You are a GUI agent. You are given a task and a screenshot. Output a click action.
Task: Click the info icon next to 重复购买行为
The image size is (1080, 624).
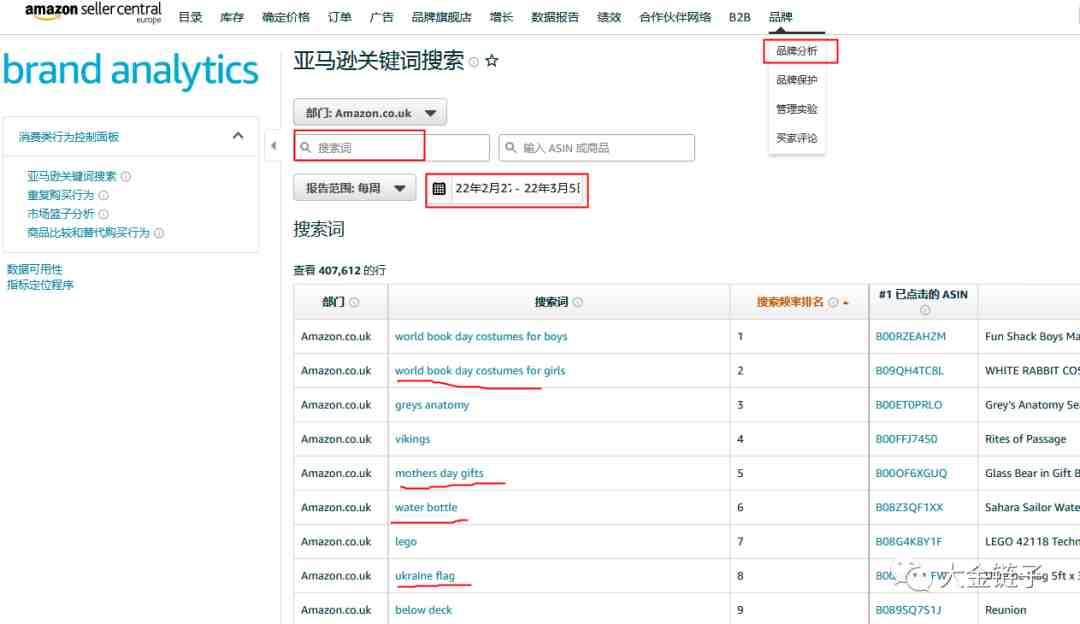pos(104,196)
